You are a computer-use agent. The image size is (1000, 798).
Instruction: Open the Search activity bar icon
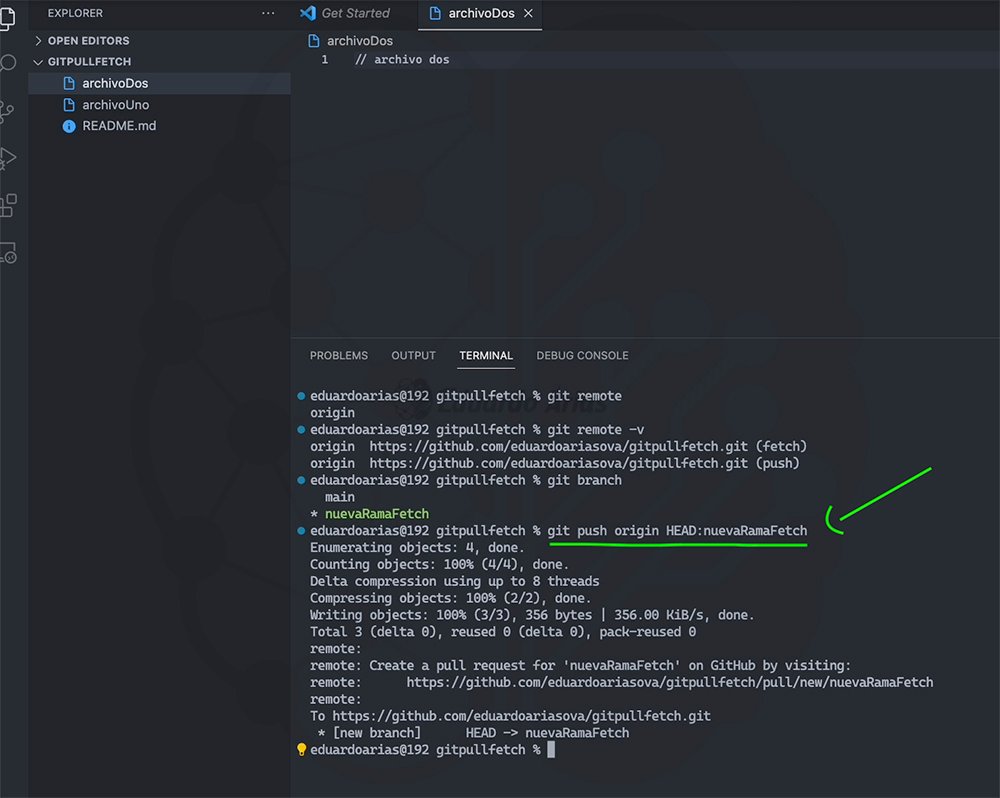(x=7, y=63)
